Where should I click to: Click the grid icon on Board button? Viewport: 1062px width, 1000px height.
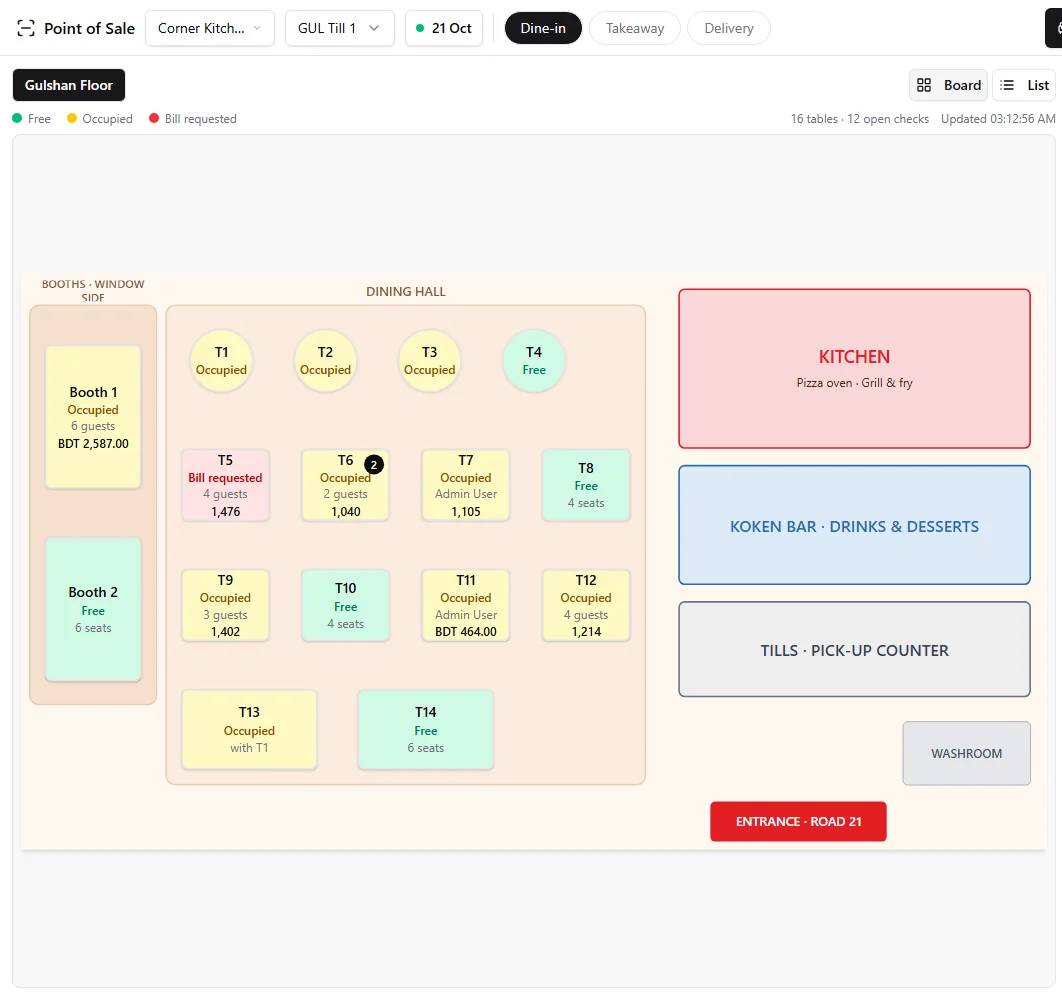coord(924,85)
